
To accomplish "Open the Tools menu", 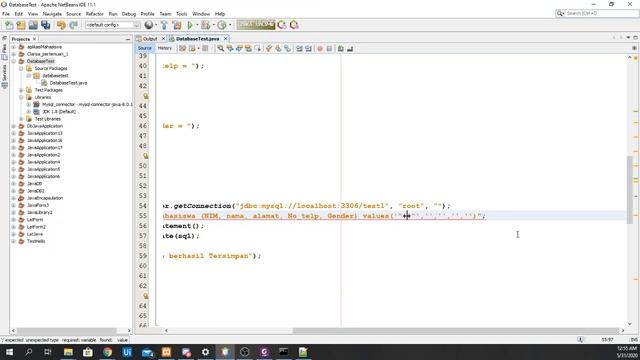I will coord(182,14).
